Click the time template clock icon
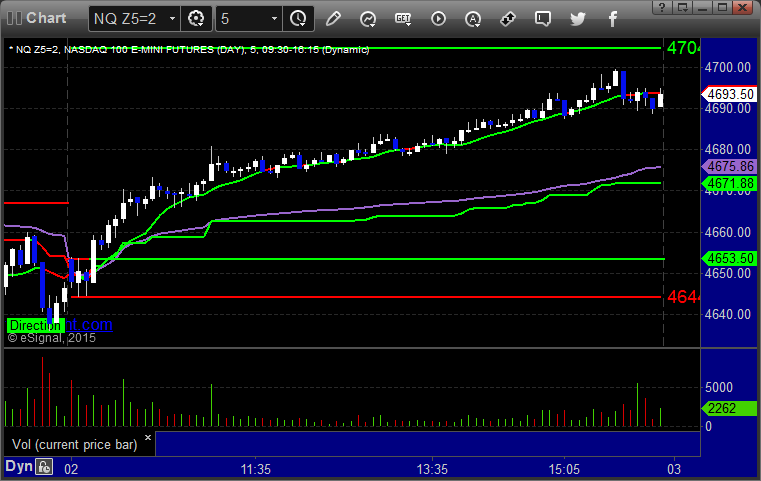Image resolution: width=761 pixels, height=481 pixels. tap(298, 19)
